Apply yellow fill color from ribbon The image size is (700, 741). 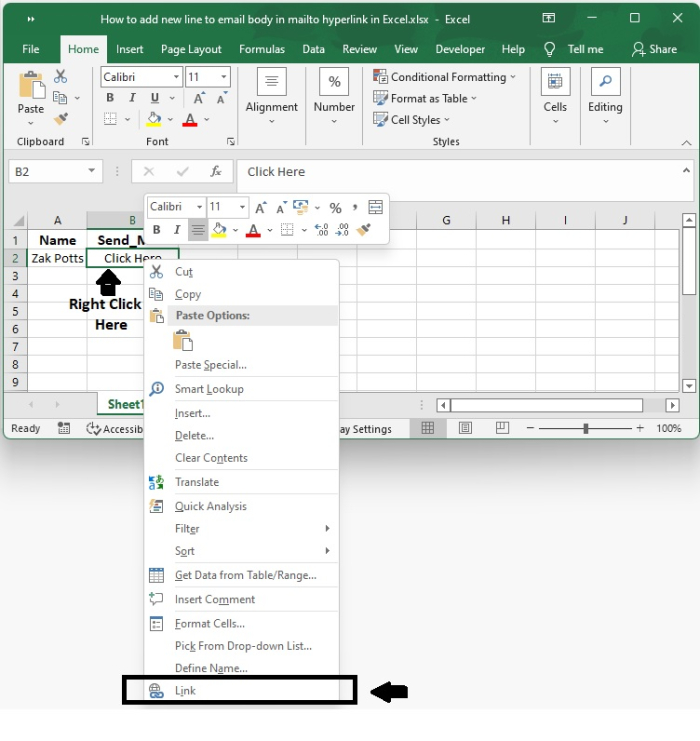pos(154,119)
